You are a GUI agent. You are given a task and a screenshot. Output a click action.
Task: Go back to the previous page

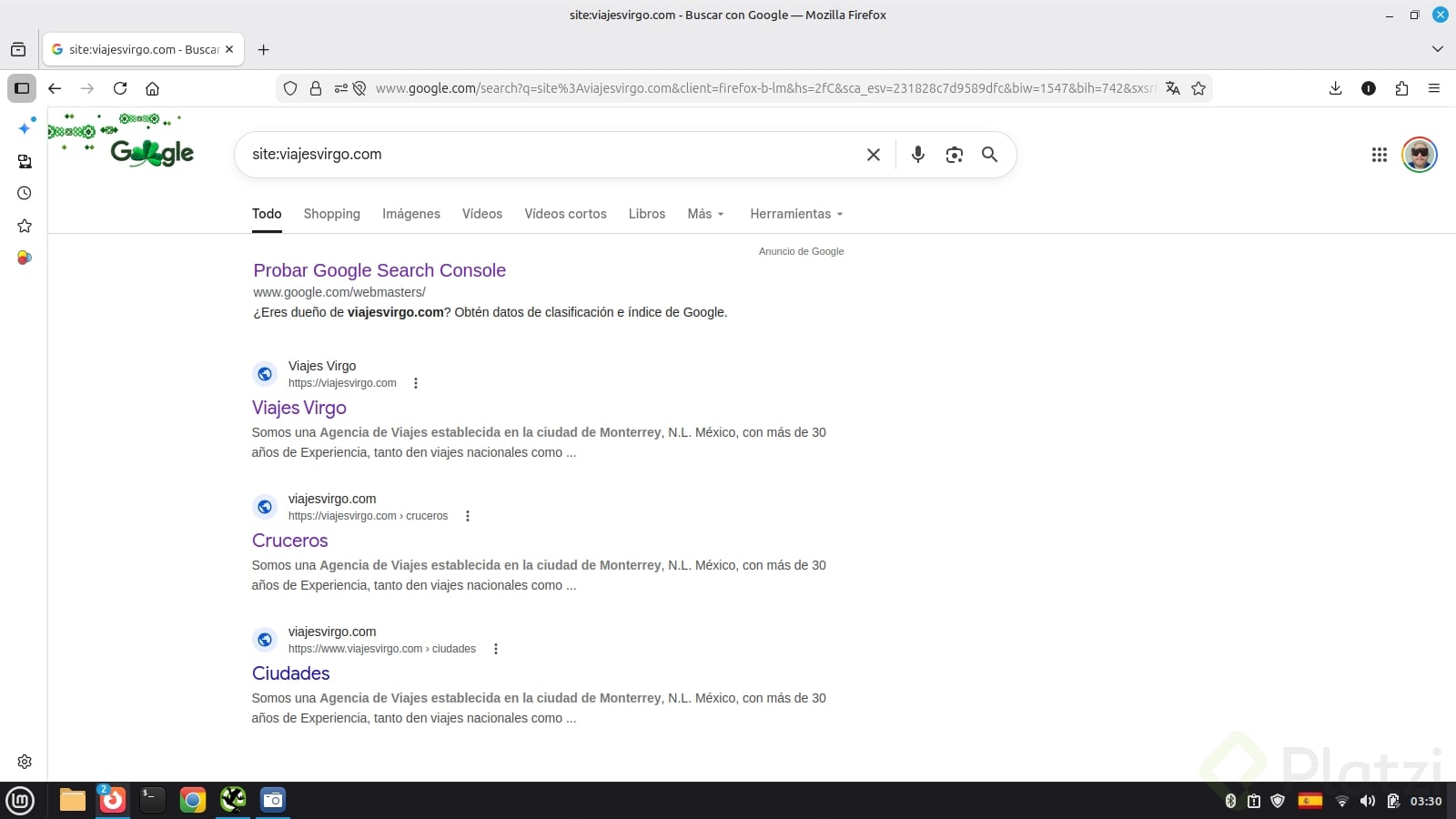coord(55,88)
